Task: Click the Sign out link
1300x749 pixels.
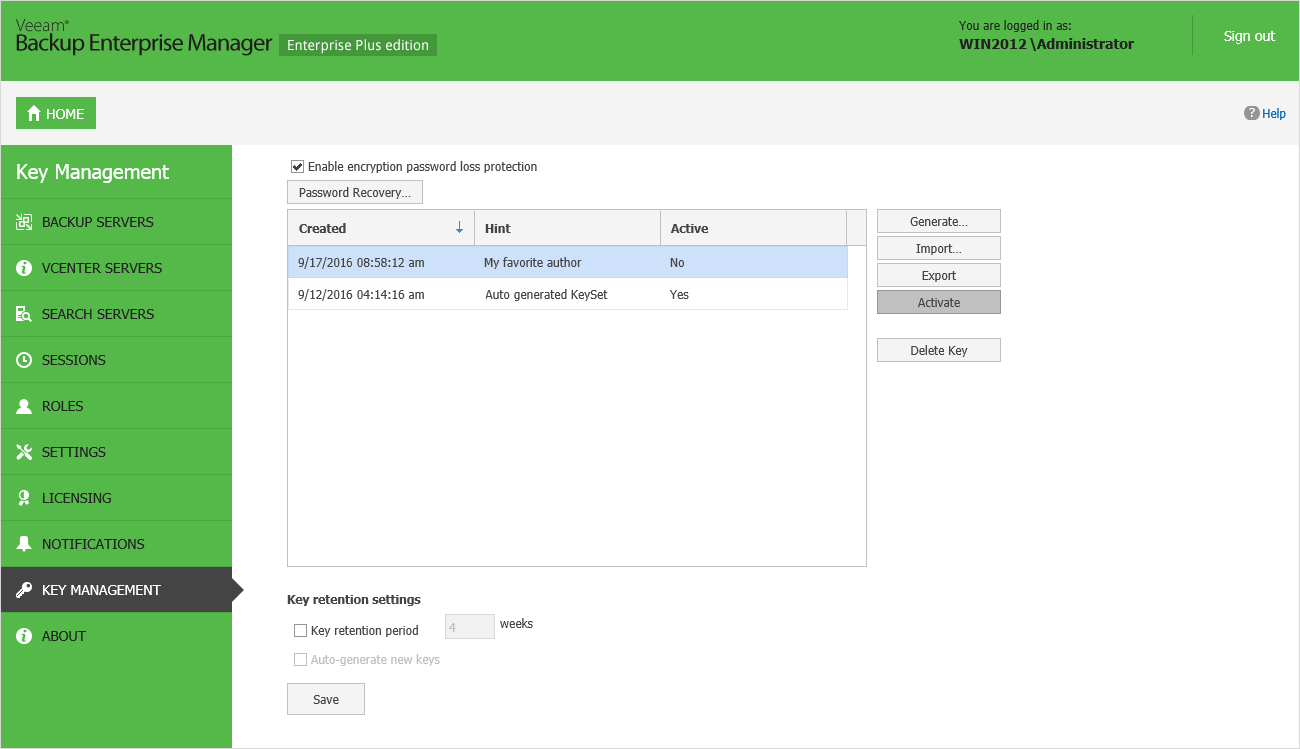Action: coord(1249,36)
